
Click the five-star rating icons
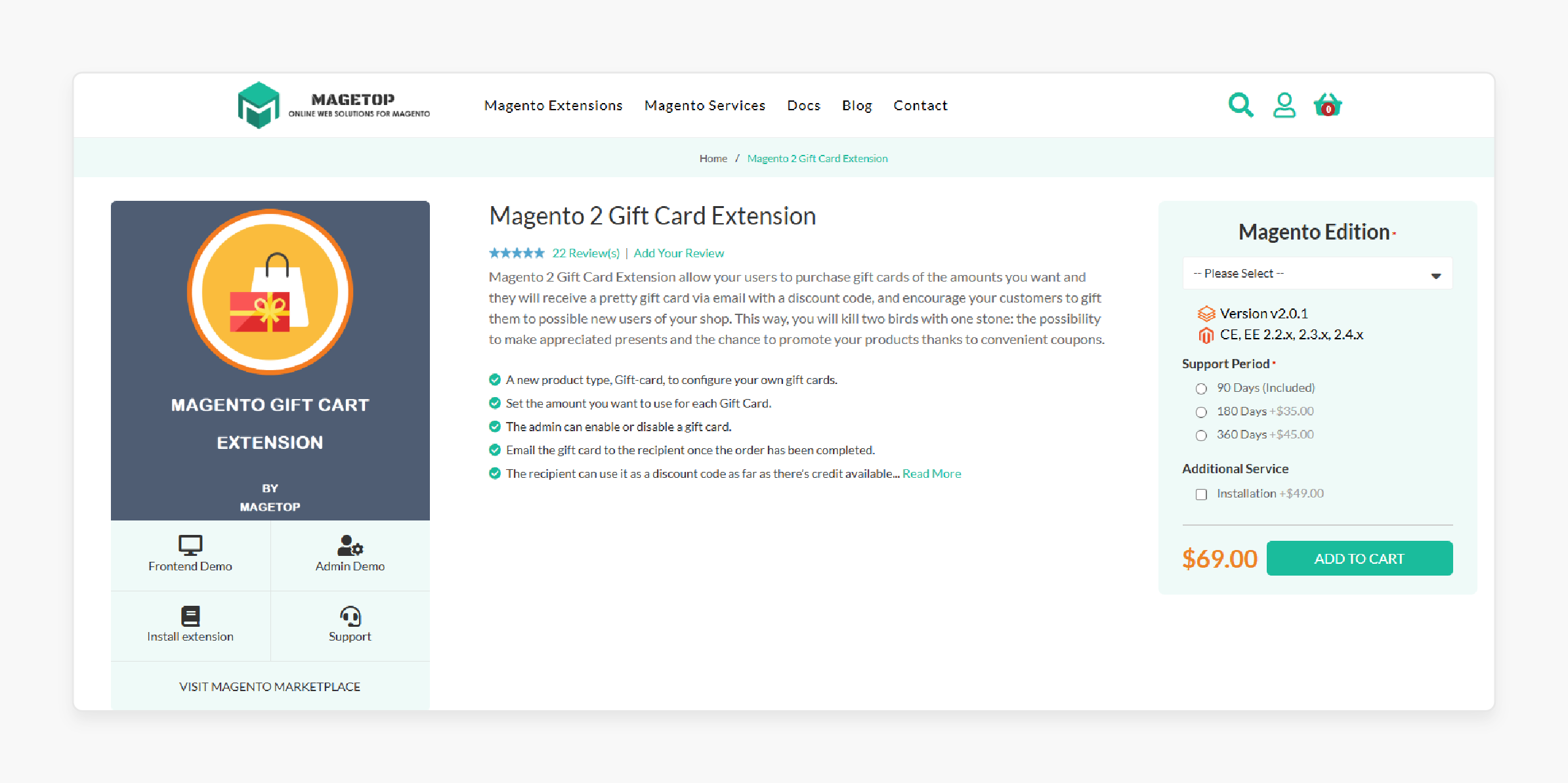click(x=517, y=253)
